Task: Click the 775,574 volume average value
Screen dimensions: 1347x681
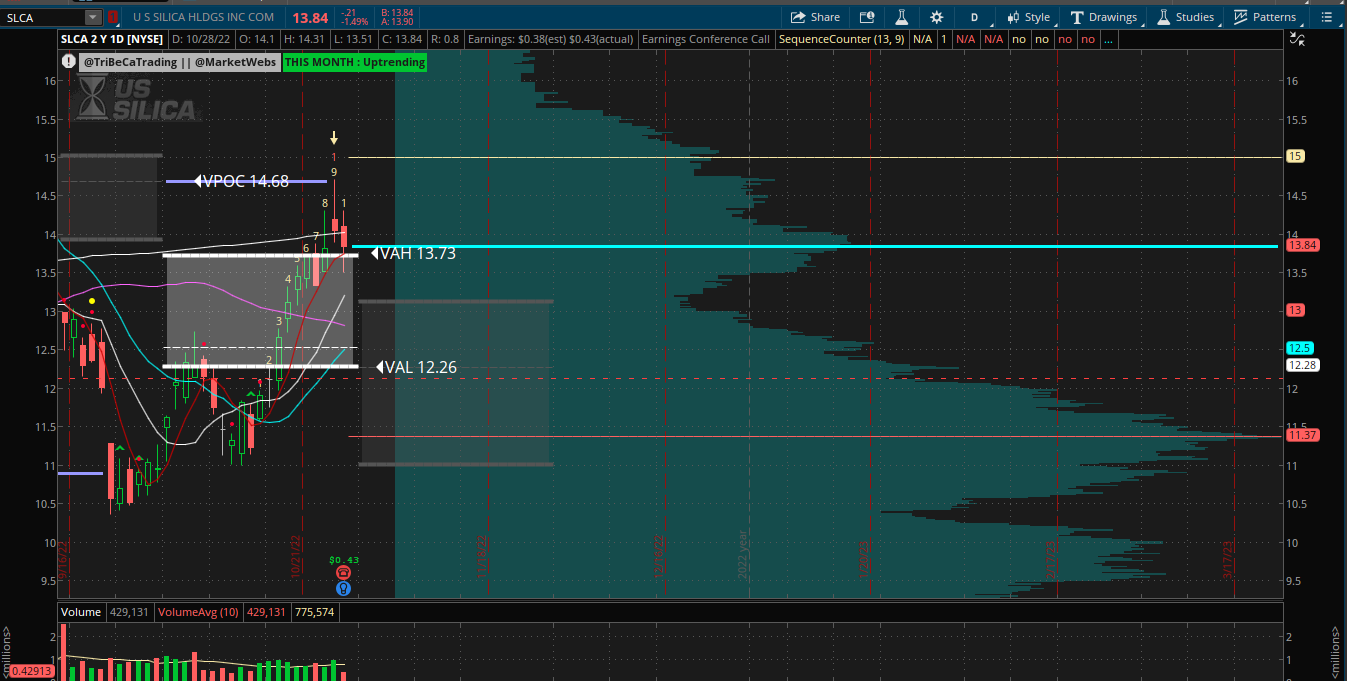Action: point(317,612)
